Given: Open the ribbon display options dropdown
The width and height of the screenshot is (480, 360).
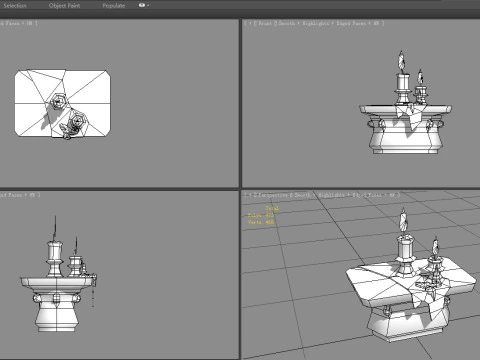Looking at the screenshot, I should pyautogui.click(x=144, y=5).
